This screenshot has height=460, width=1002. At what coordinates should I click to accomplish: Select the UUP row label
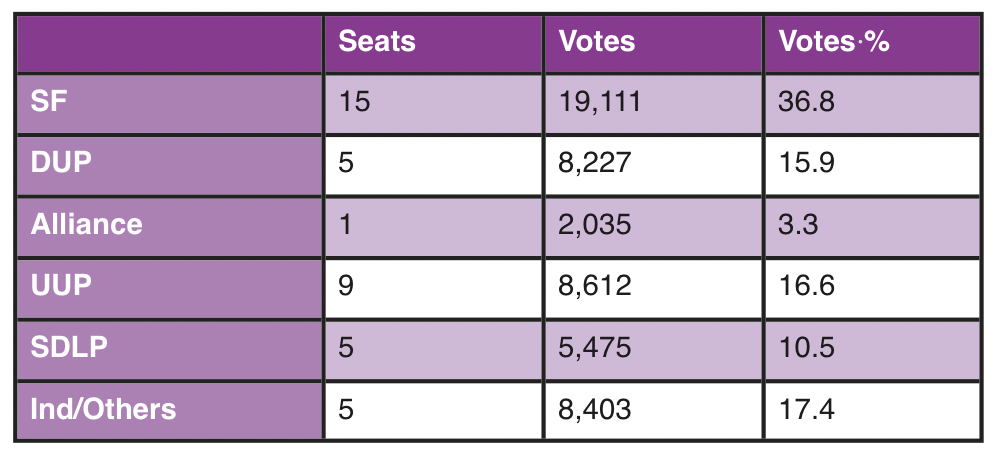(61, 285)
